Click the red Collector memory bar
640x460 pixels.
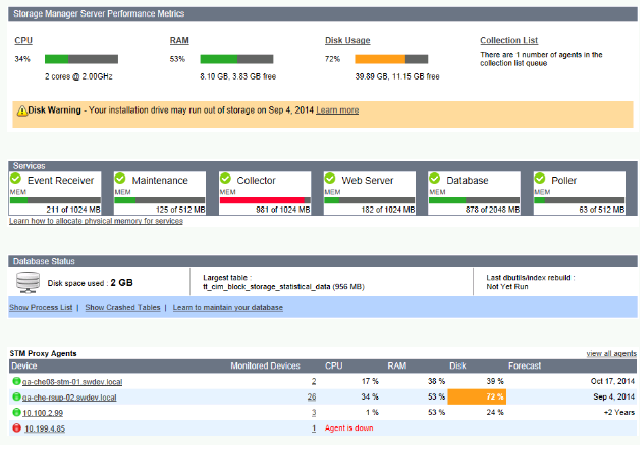point(262,200)
